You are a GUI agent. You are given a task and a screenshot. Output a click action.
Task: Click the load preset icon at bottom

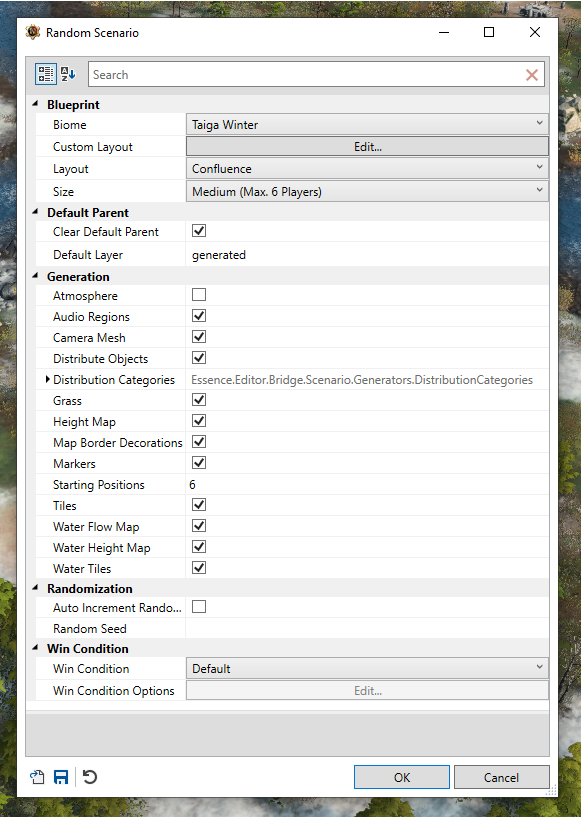pyautogui.click(x=37, y=777)
